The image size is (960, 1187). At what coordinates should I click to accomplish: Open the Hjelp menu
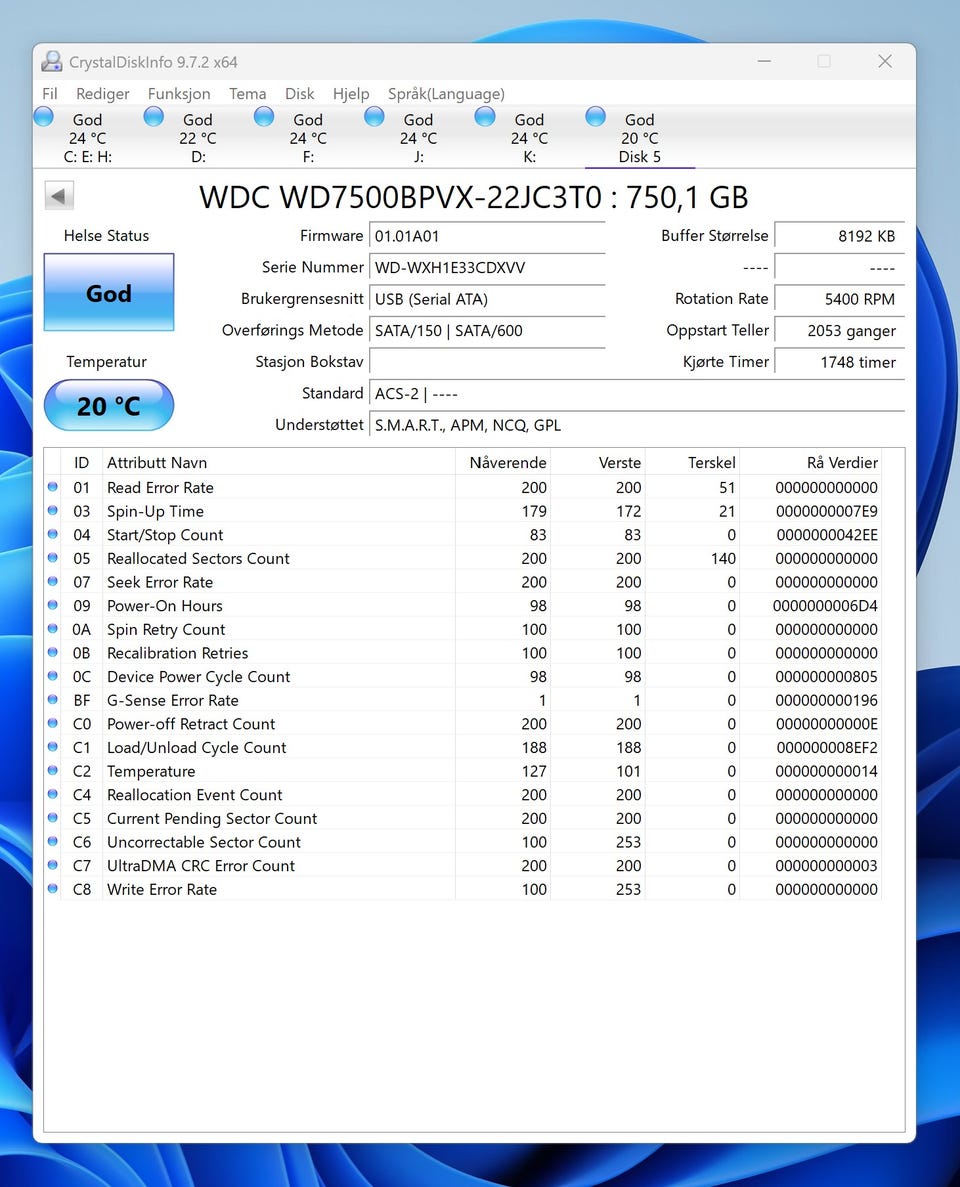(351, 93)
